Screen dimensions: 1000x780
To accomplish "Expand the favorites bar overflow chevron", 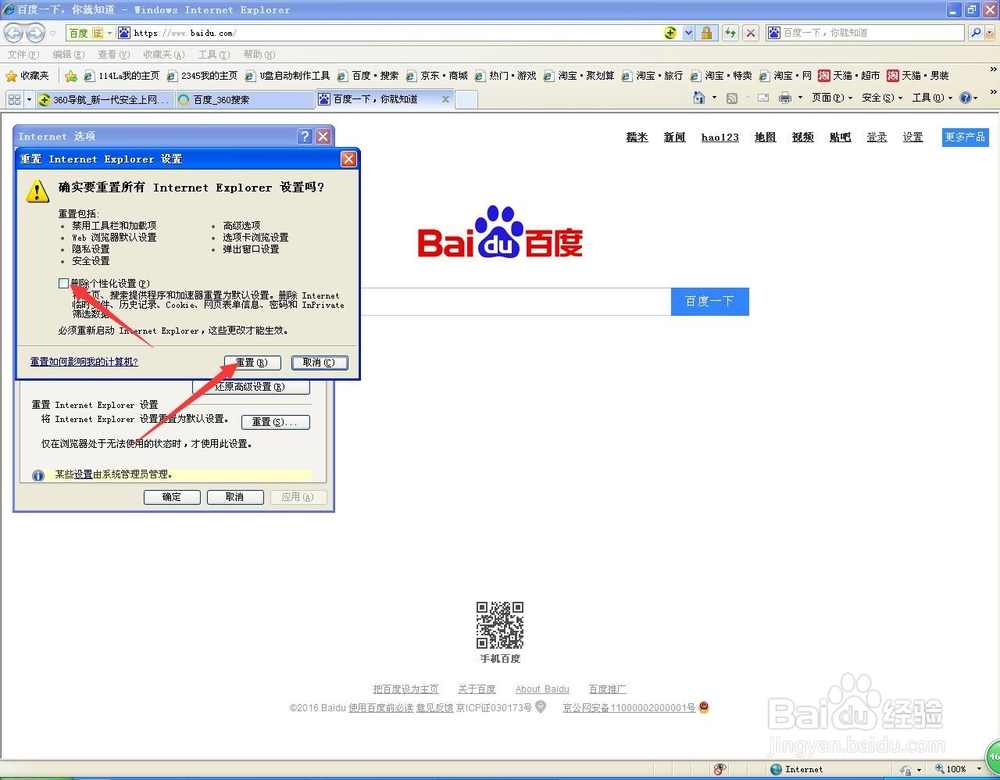I will (993, 69).
